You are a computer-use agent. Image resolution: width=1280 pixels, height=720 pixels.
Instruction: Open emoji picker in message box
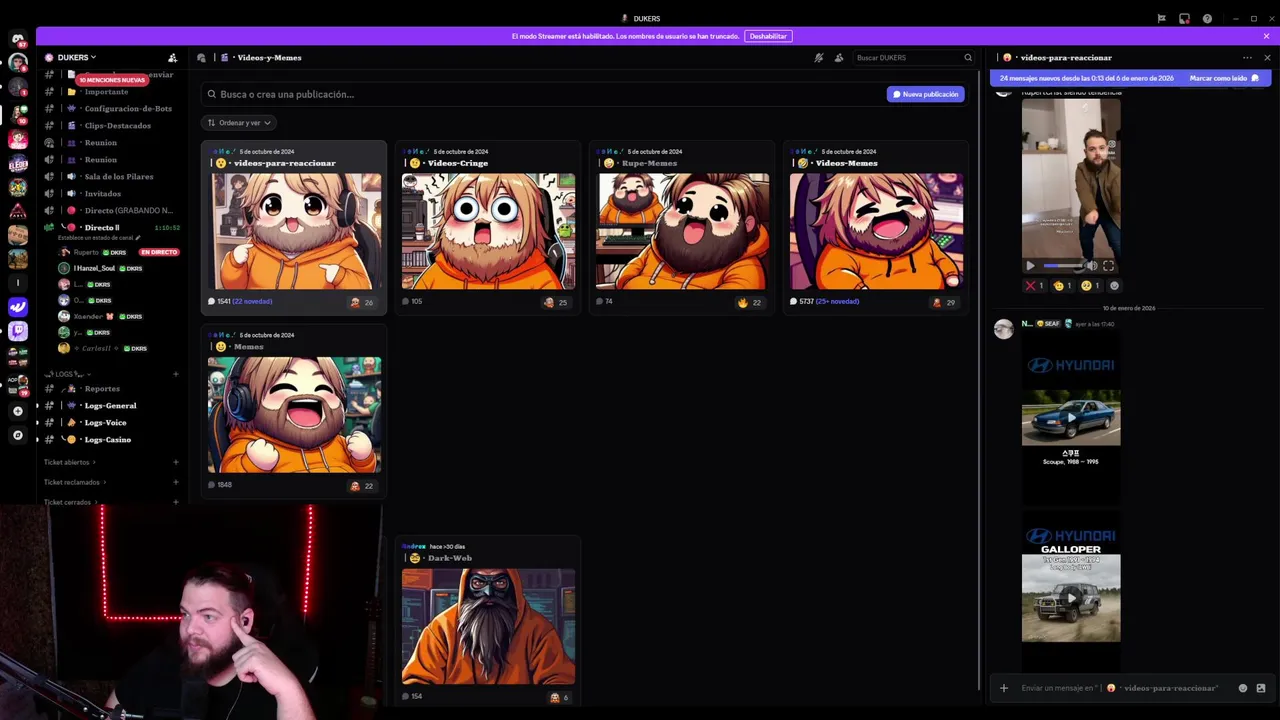pos(1243,688)
